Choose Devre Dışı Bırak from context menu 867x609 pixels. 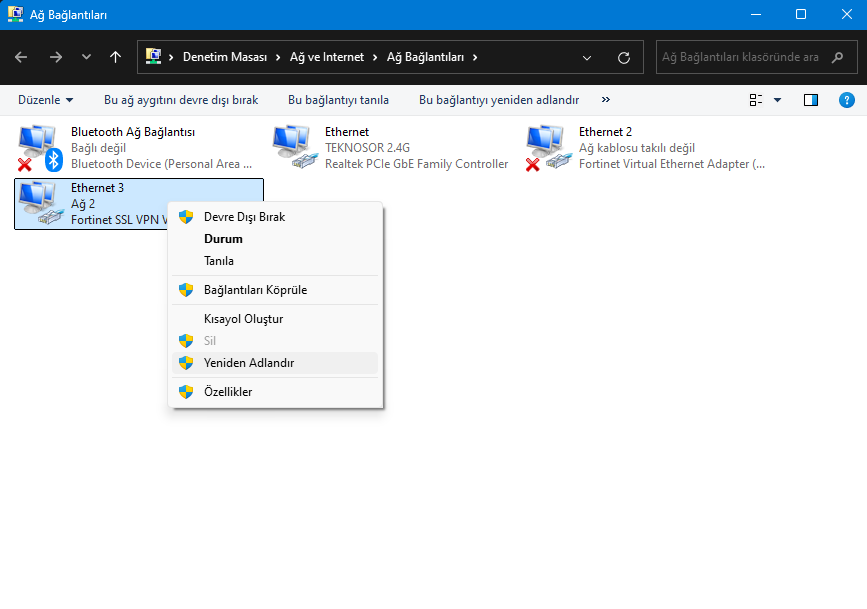[244, 217]
